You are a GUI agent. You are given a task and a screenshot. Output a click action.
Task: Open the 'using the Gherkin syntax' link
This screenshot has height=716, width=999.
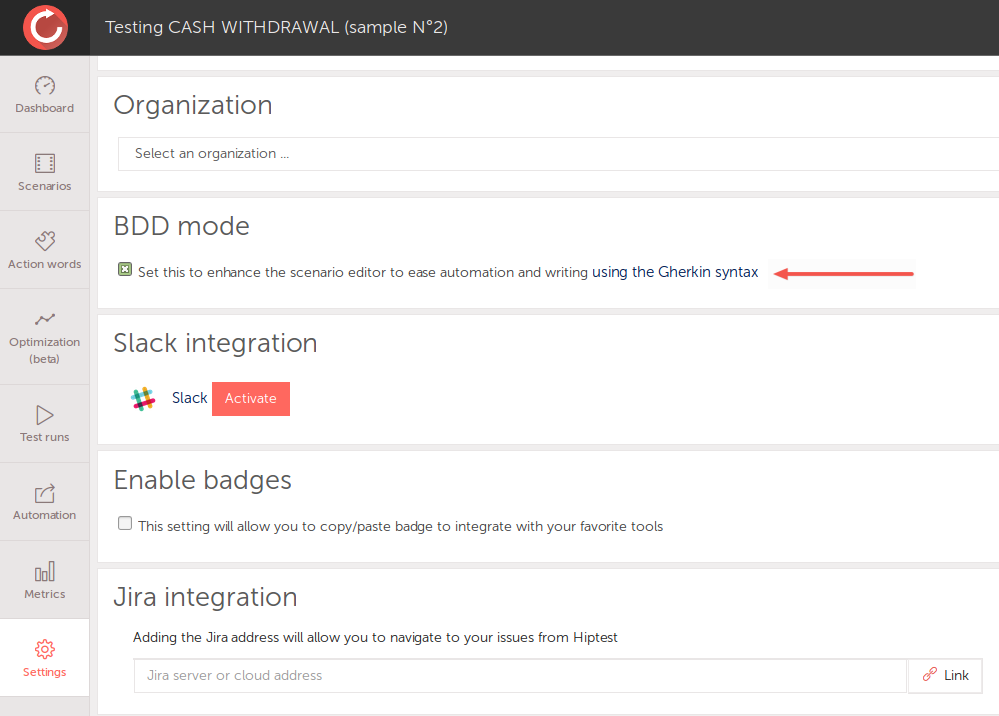[675, 272]
